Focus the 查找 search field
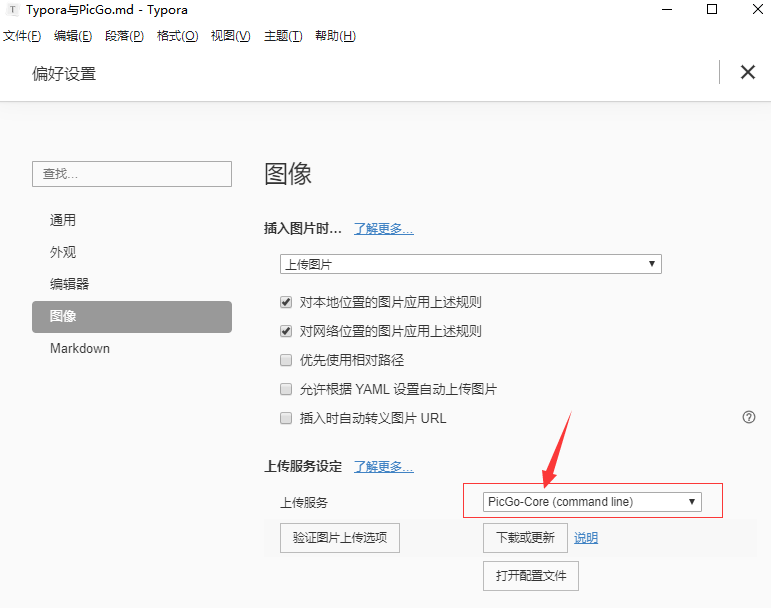The height and width of the screenshot is (608, 771). coord(132,174)
